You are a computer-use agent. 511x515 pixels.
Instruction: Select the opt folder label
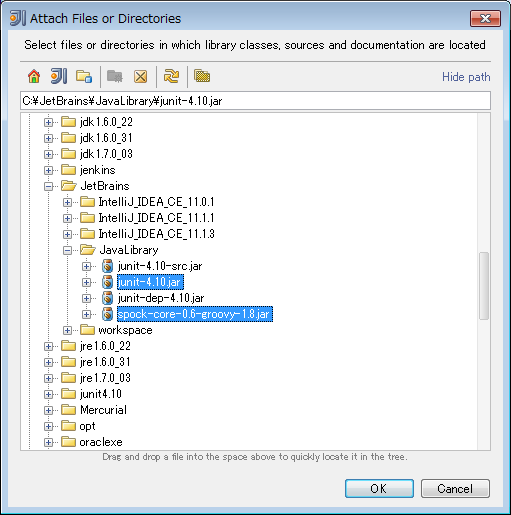point(87,426)
